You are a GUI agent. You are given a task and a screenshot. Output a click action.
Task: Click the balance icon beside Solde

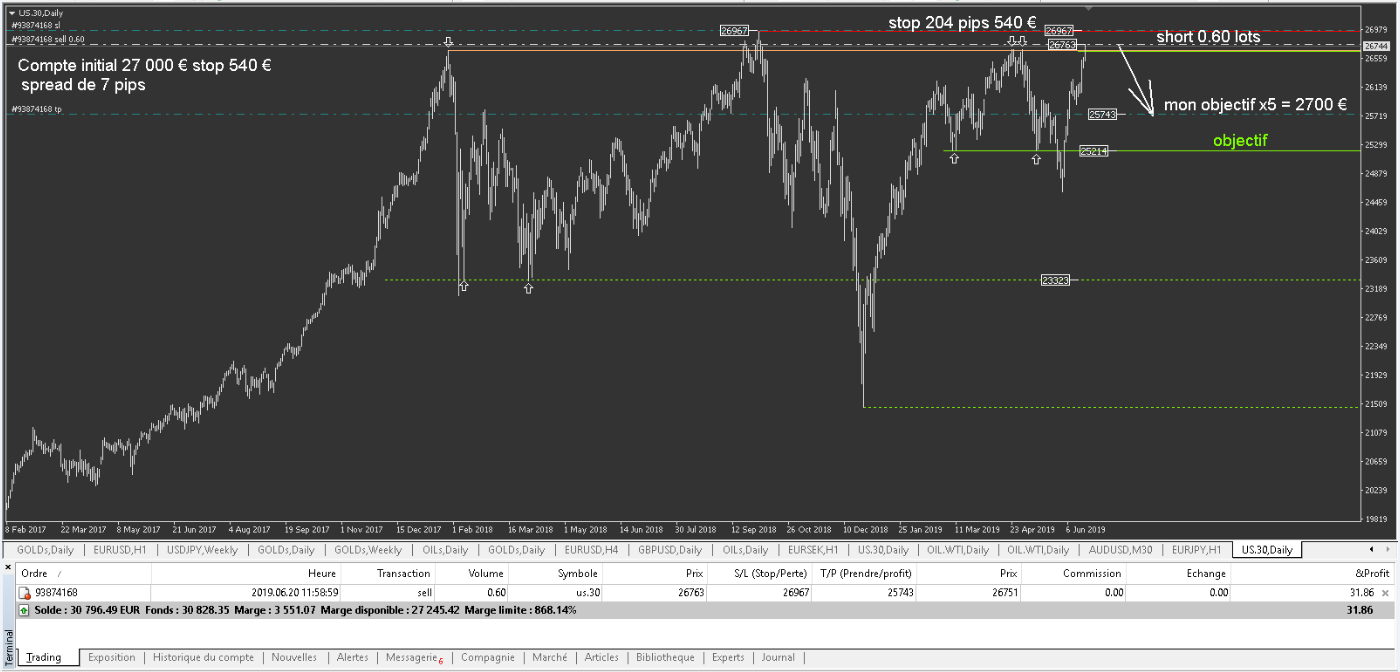(x=24, y=609)
